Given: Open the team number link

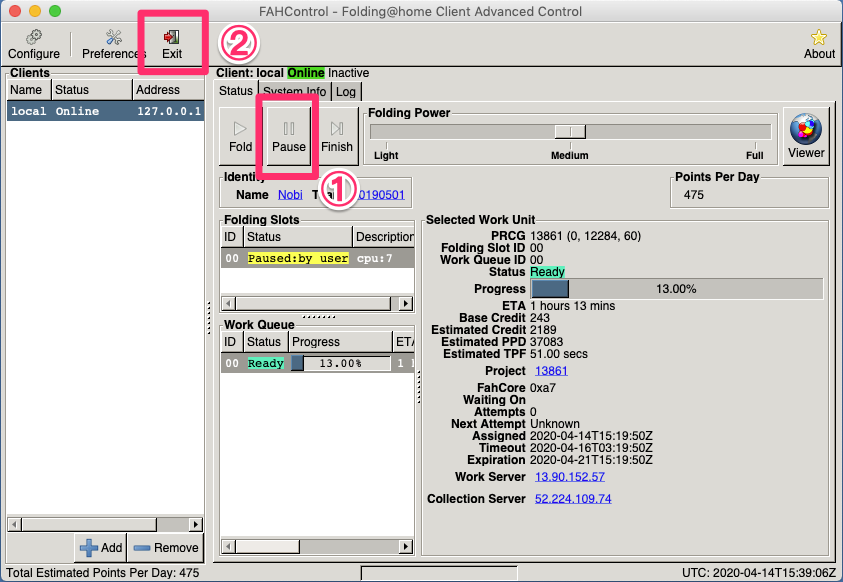Looking at the screenshot, I should tap(381, 195).
